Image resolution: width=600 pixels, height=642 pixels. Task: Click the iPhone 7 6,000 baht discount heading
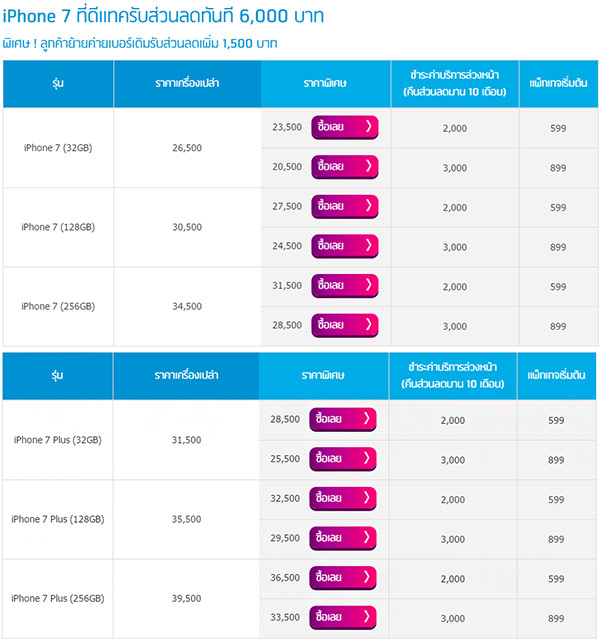click(x=177, y=17)
